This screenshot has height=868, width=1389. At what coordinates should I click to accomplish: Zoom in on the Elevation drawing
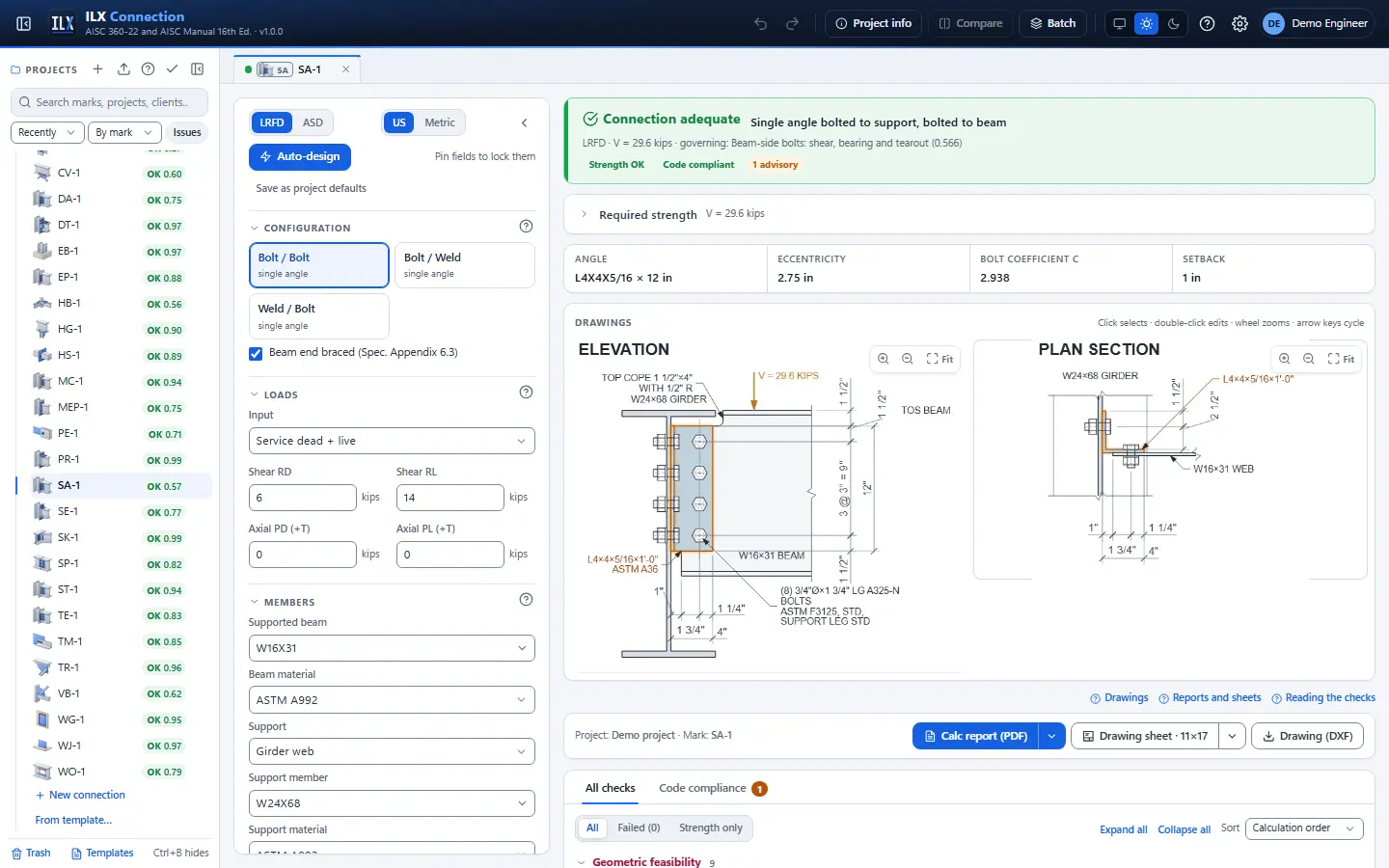[x=884, y=359]
